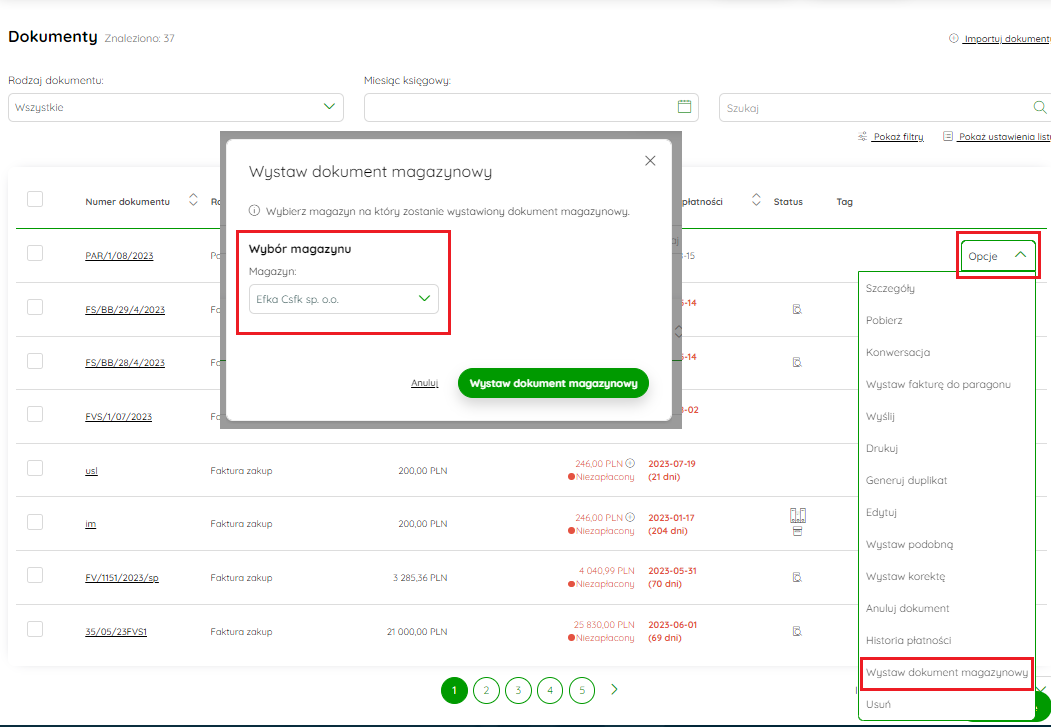Choose Usuń from the Opcje menu
This screenshot has width=1051, height=727.
879,704
